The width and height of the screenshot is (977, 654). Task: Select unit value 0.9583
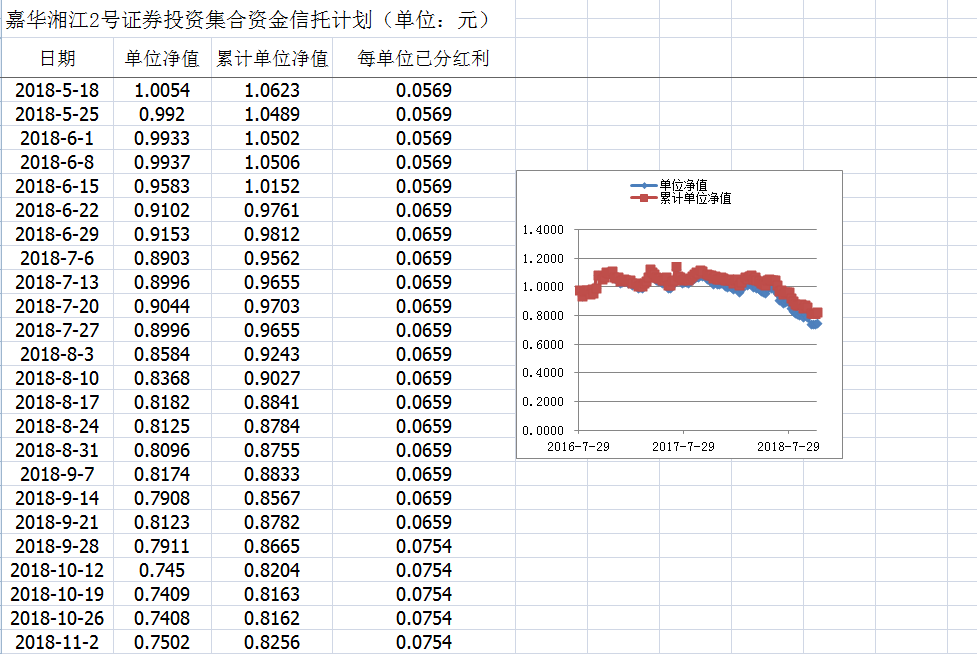[162, 186]
